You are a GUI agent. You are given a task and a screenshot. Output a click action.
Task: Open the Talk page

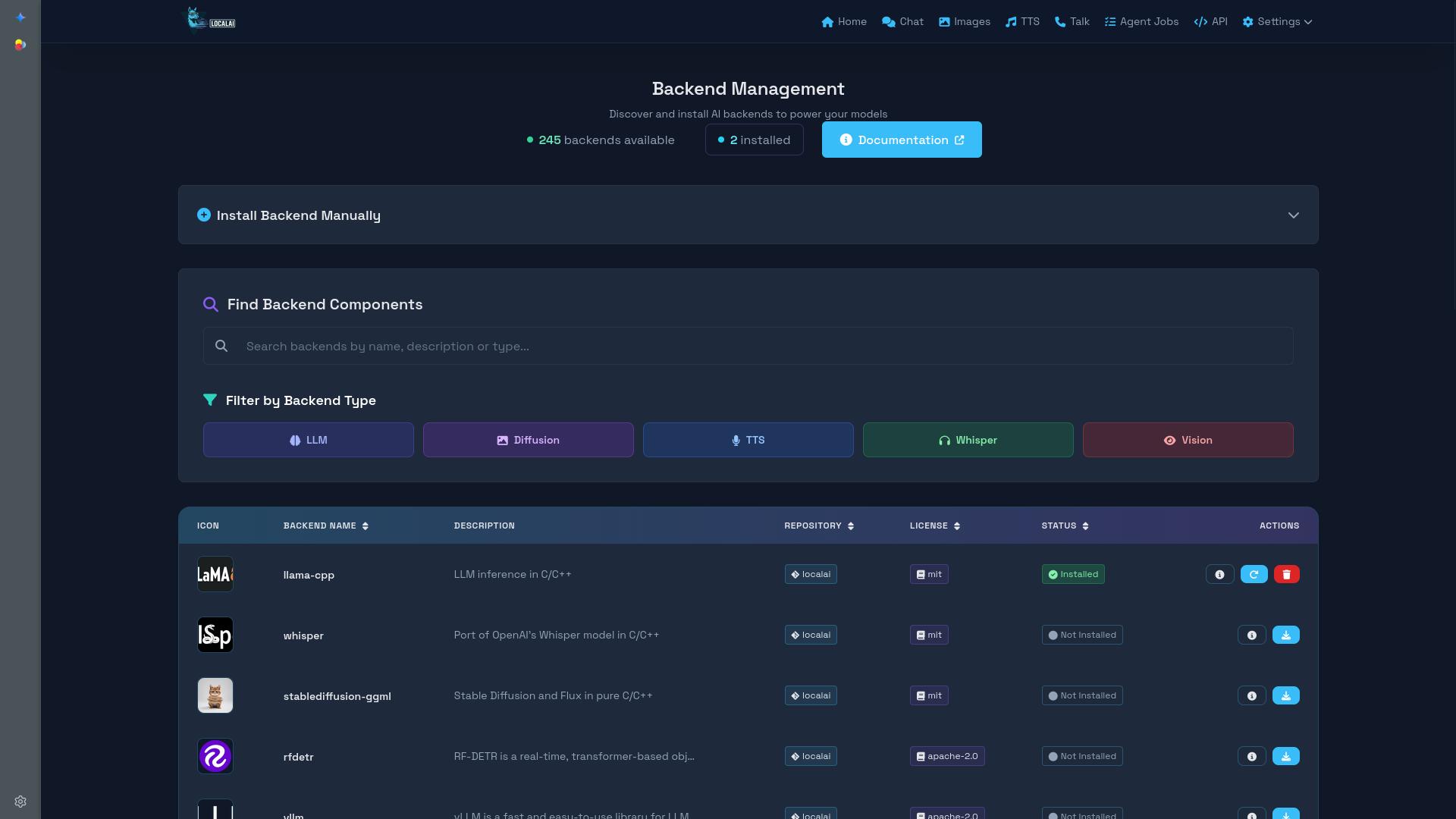tap(1072, 21)
